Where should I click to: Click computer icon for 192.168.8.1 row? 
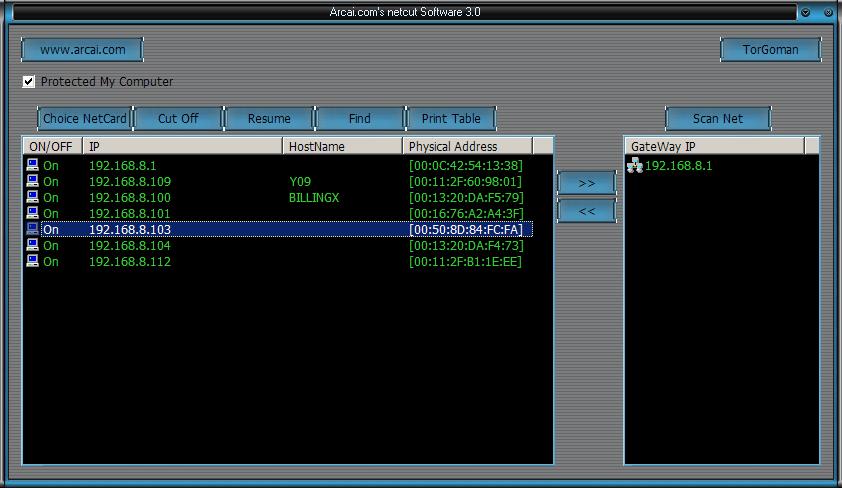click(x=33, y=165)
